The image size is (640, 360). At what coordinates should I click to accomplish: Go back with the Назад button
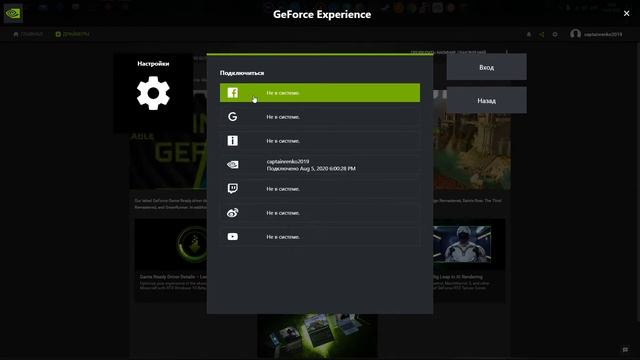(x=487, y=100)
